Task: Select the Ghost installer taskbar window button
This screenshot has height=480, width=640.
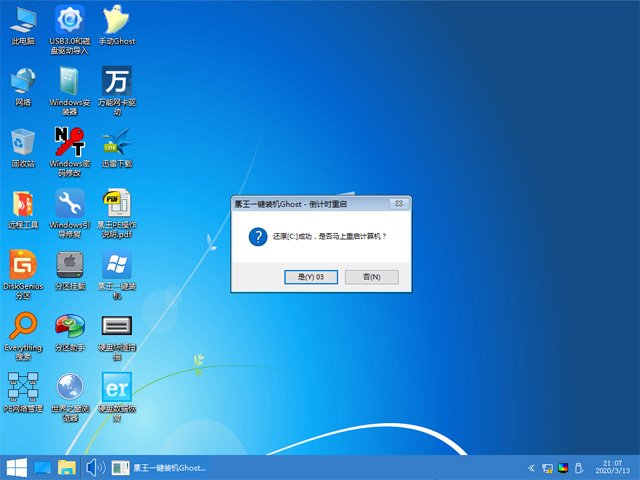Action: (160, 467)
